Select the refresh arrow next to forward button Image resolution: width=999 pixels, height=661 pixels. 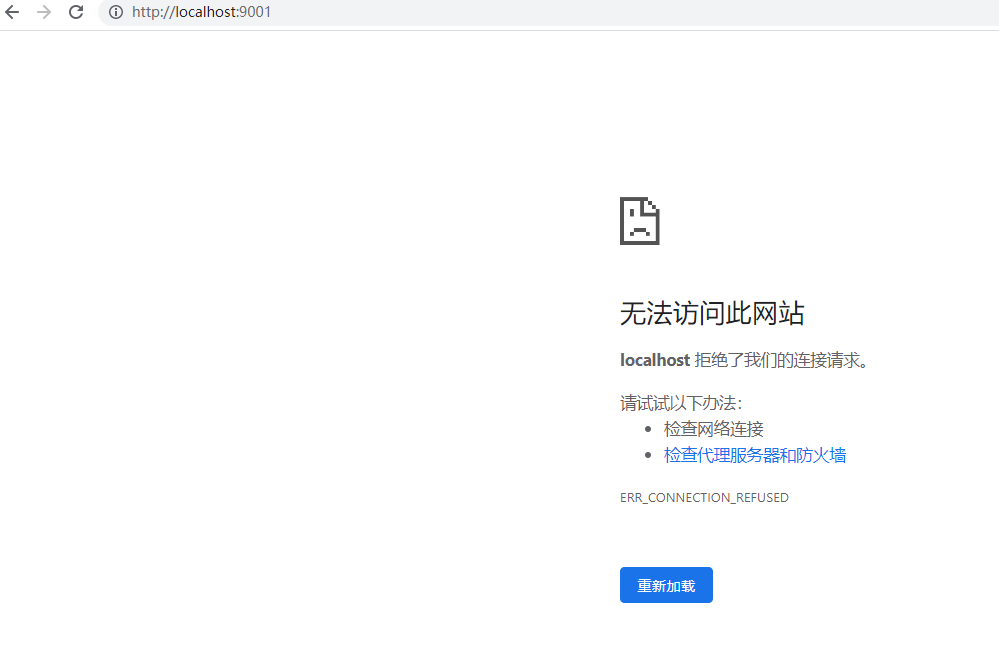coord(76,12)
